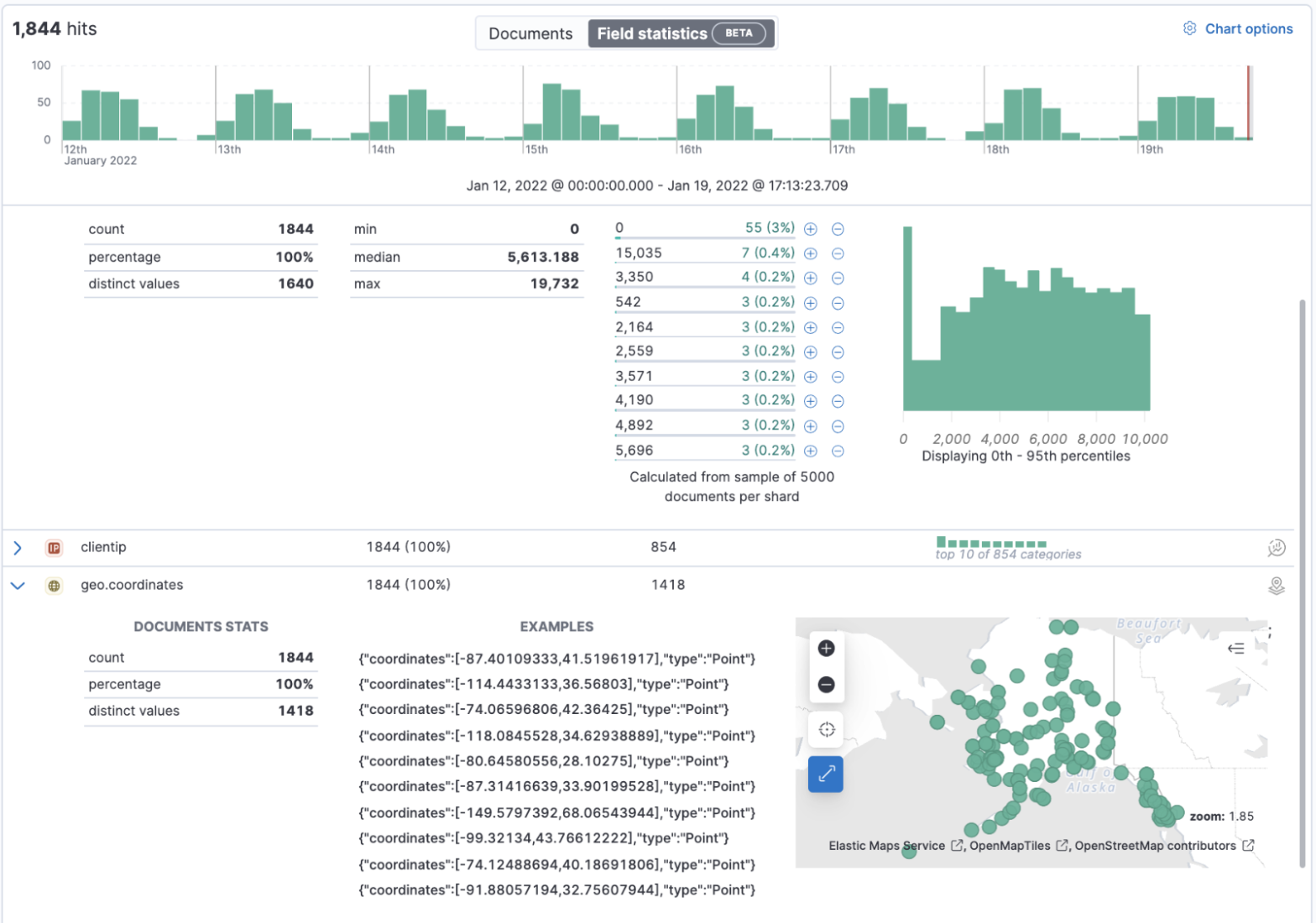Zoom out on the geo.coordinates map
This screenshot has width=1316, height=923.
826,685
